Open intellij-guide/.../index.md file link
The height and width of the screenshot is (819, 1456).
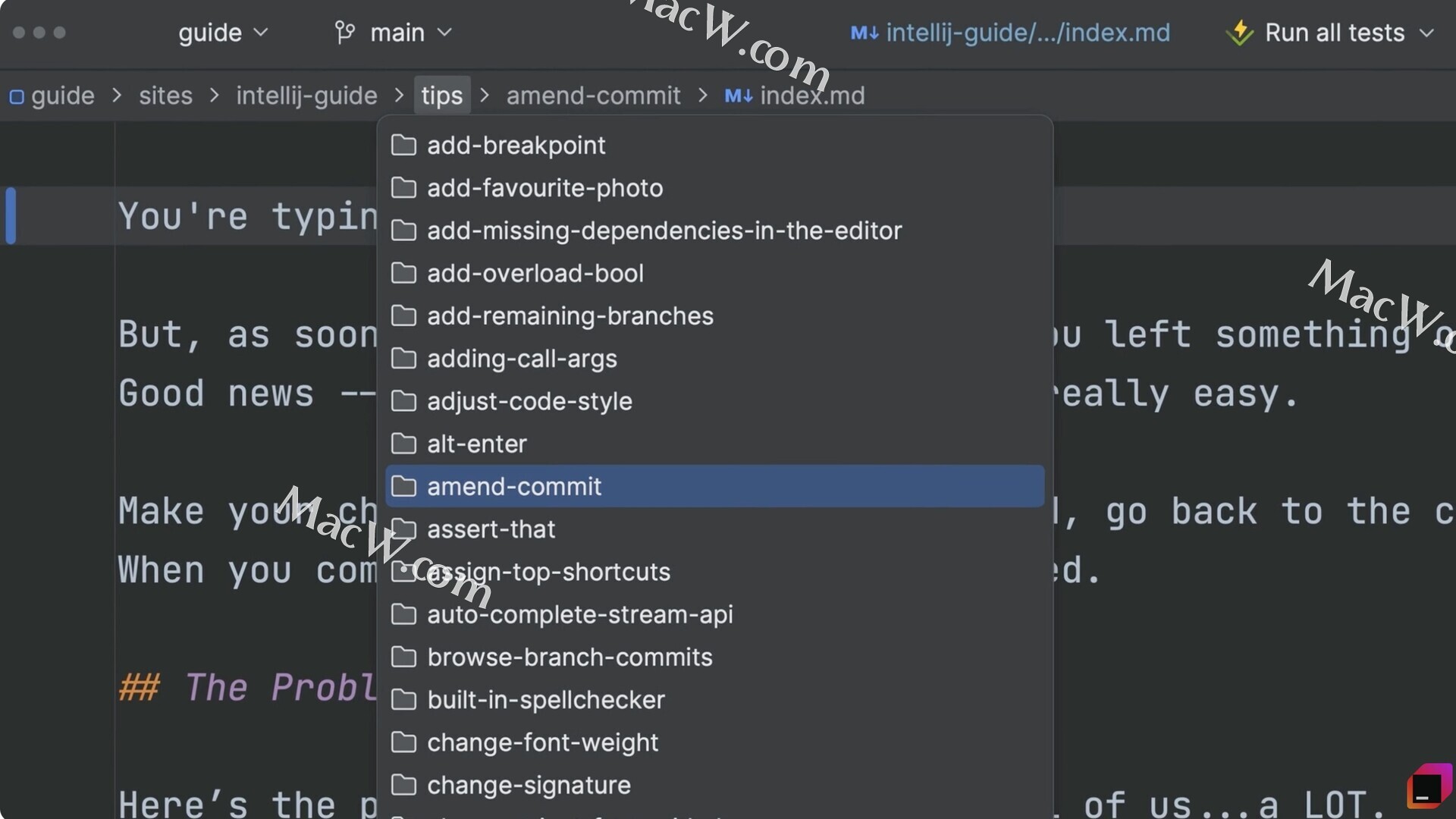pyautogui.click(x=1028, y=33)
